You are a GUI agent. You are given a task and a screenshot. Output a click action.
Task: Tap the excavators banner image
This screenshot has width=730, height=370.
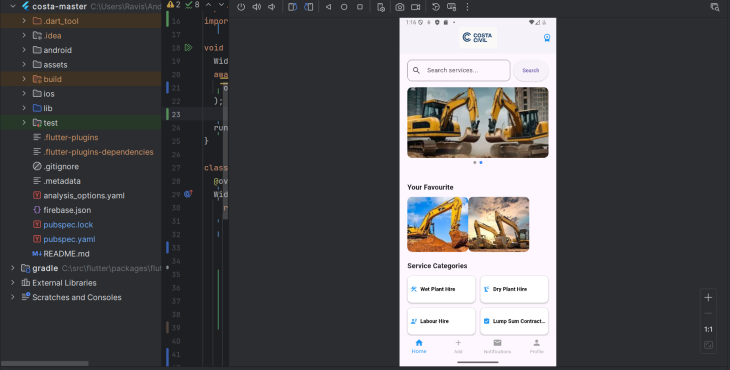[478, 122]
